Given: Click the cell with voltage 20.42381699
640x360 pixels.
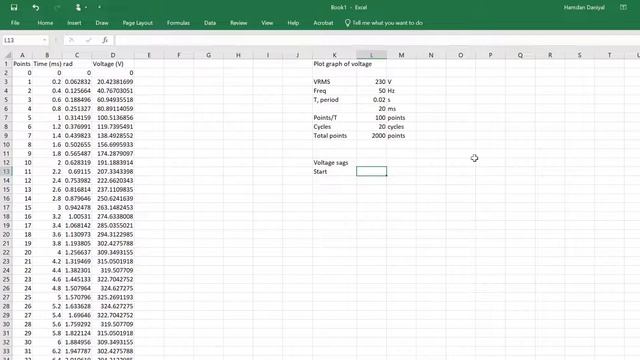Looking at the screenshot, I should (113, 82).
